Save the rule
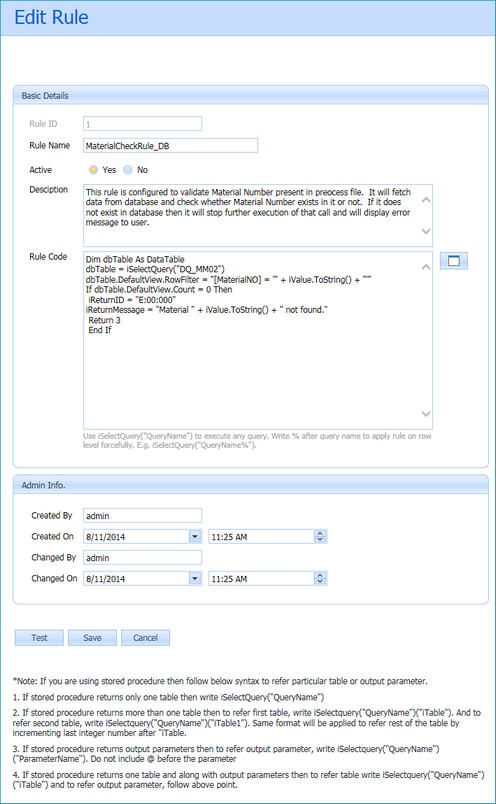This screenshot has height=804, width=496. [92, 638]
